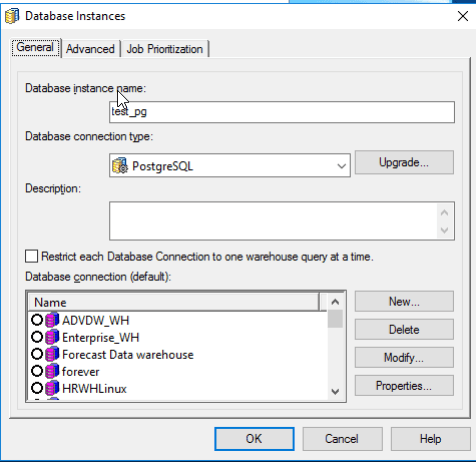Open the Job Prioritization tab

(165, 49)
